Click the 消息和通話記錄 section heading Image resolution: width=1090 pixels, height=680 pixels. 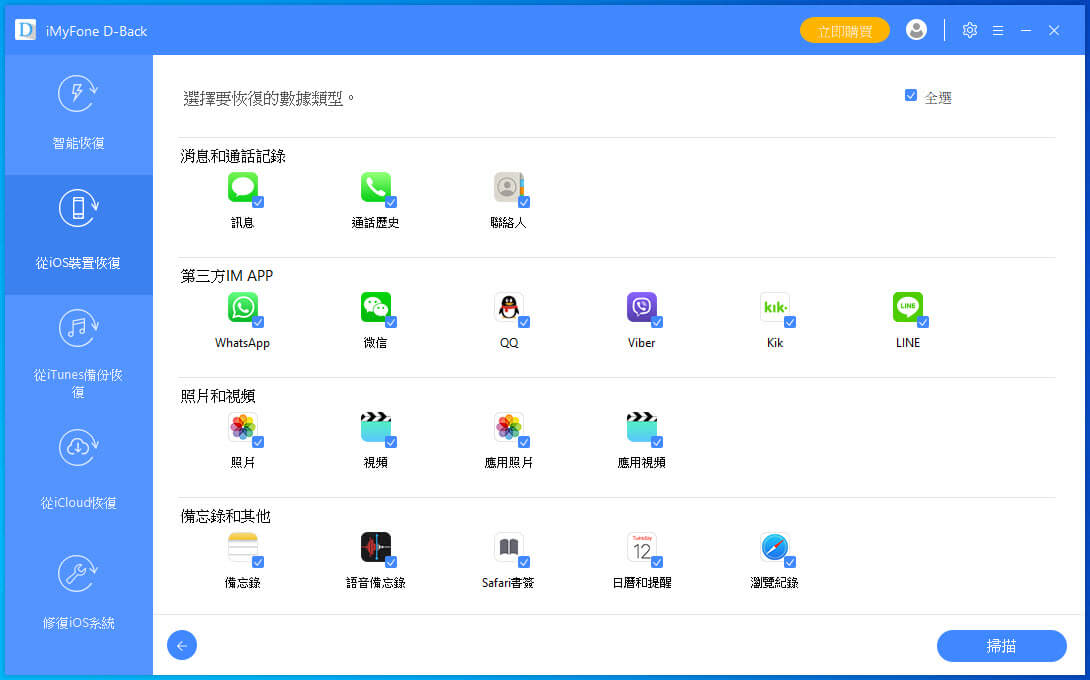pyautogui.click(x=233, y=156)
